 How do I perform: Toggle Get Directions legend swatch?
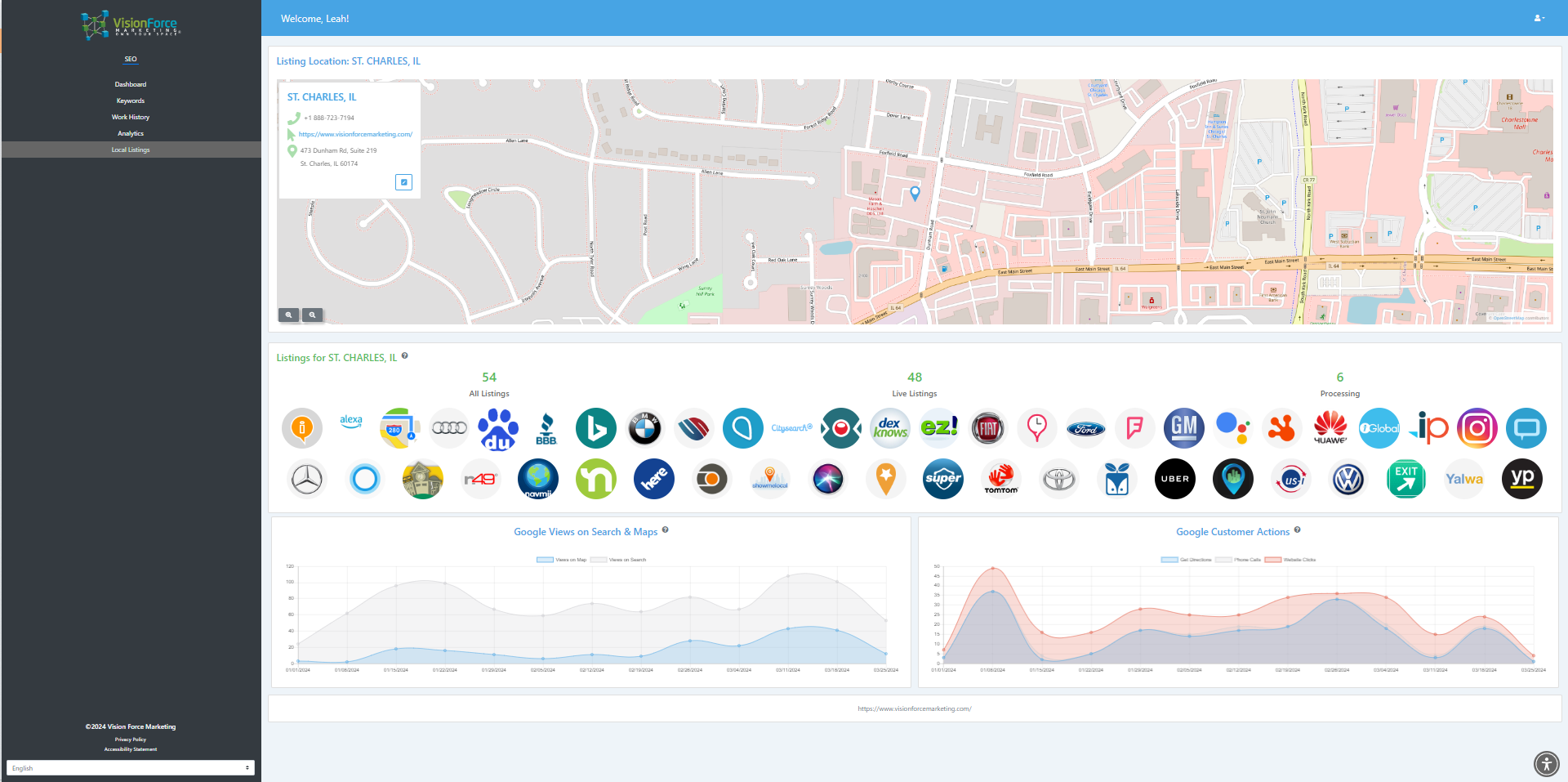pyautogui.click(x=1169, y=560)
